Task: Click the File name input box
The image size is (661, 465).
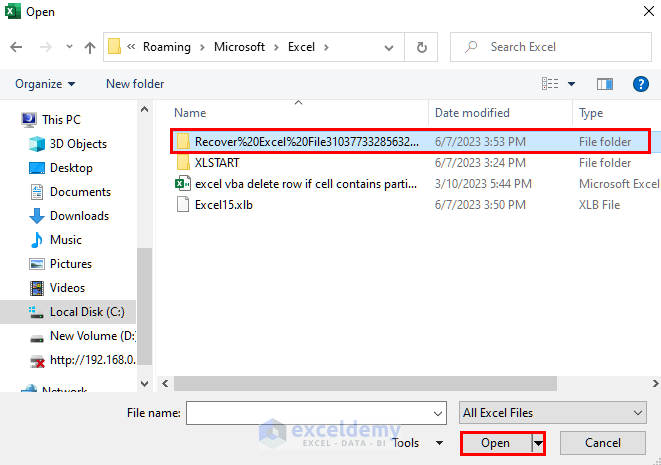Action: click(316, 413)
